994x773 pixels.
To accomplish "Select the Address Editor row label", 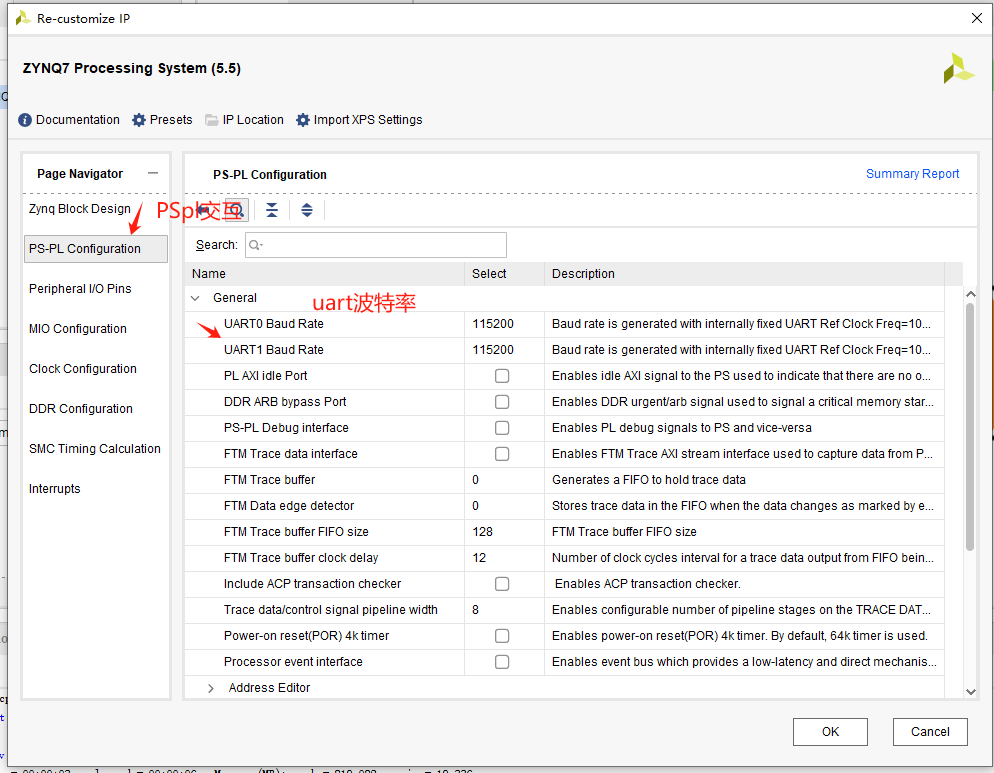I will click(x=269, y=688).
